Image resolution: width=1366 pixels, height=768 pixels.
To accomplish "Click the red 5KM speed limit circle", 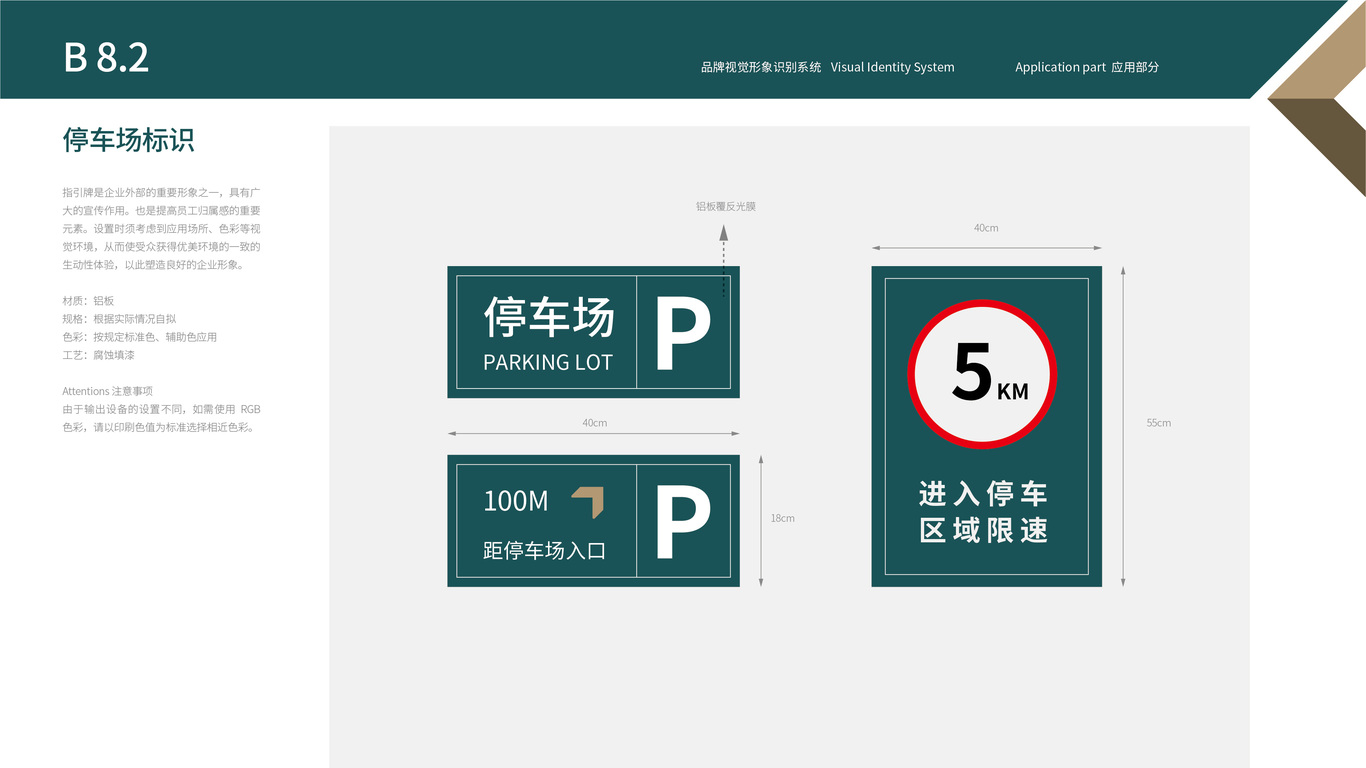I will pos(982,373).
